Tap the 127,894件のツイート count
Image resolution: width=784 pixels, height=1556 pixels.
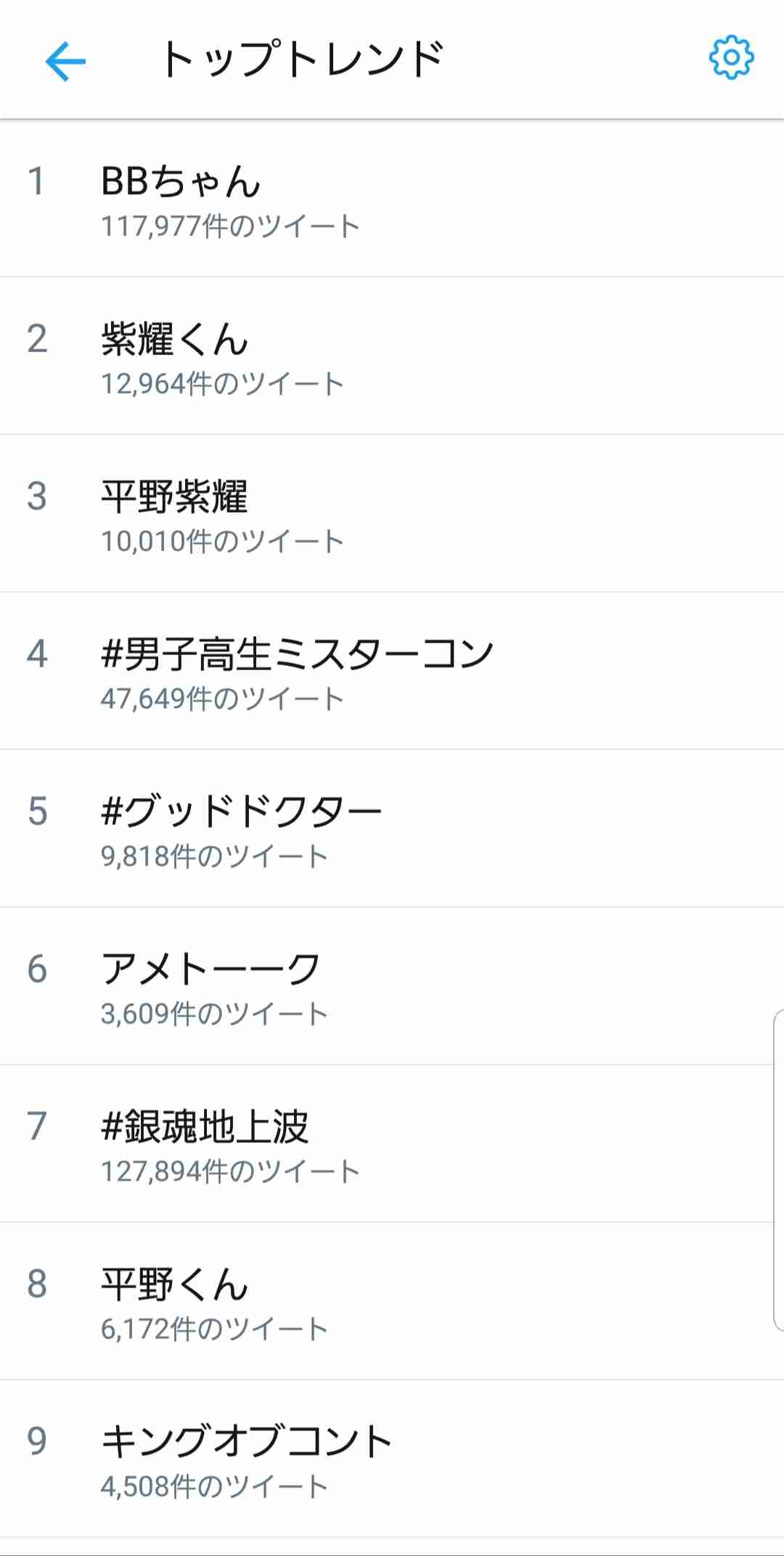tap(230, 1171)
